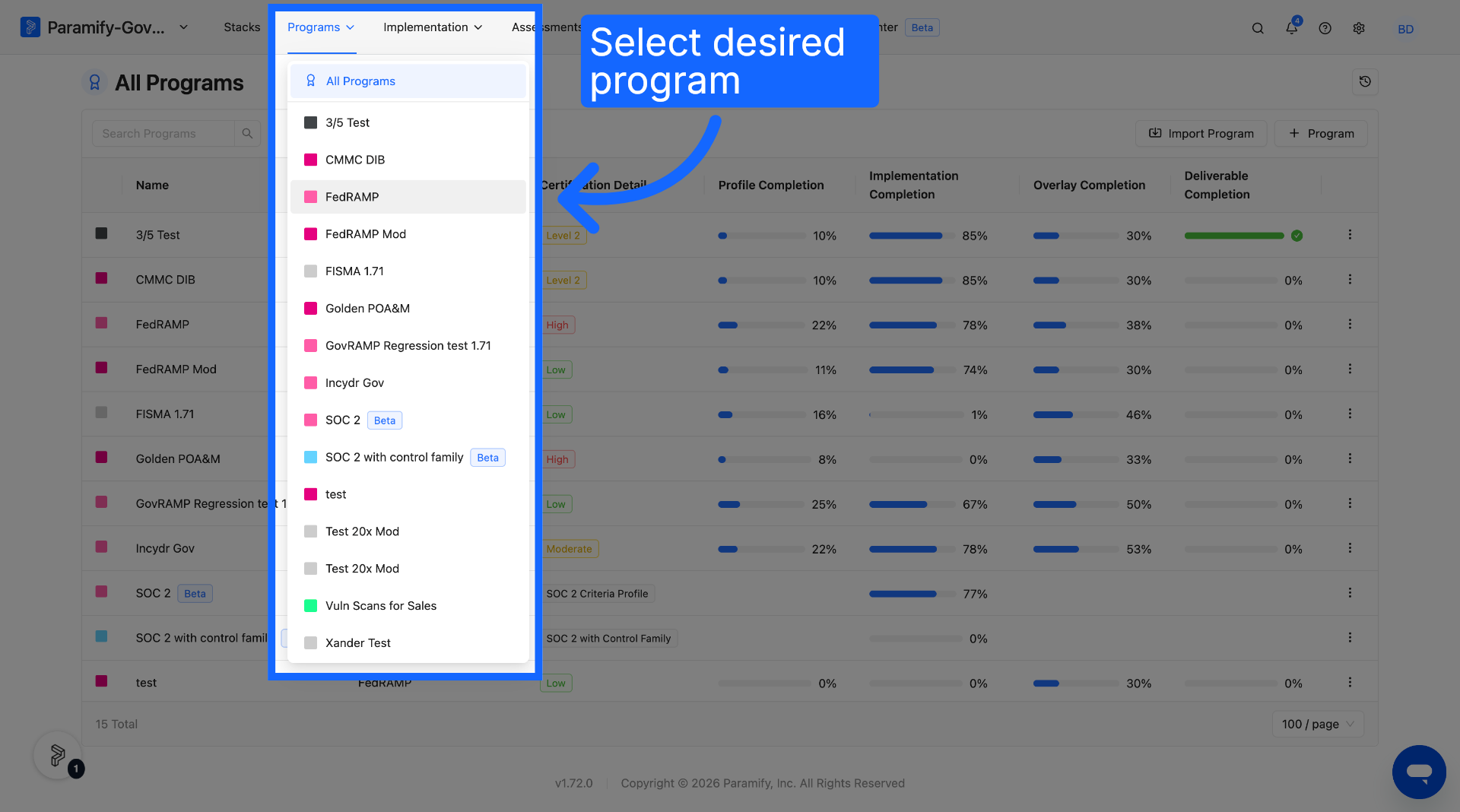This screenshot has width=1460, height=812.
Task: Open the help question mark icon
Action: 1325,28
